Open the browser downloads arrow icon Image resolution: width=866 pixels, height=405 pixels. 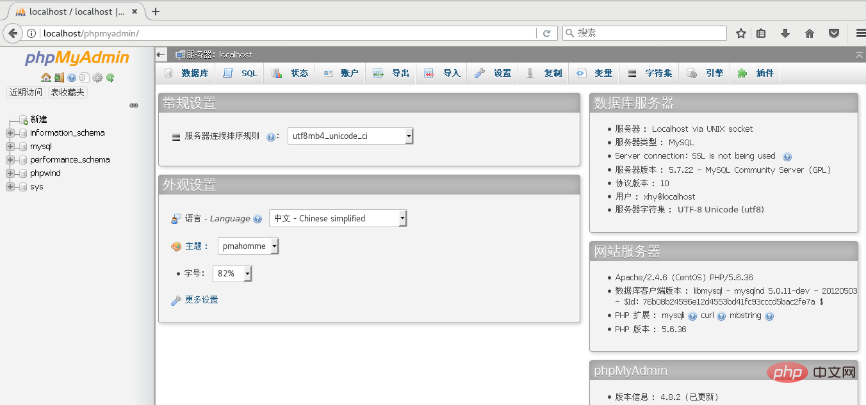pyautogui.click(x=785, y=33)
